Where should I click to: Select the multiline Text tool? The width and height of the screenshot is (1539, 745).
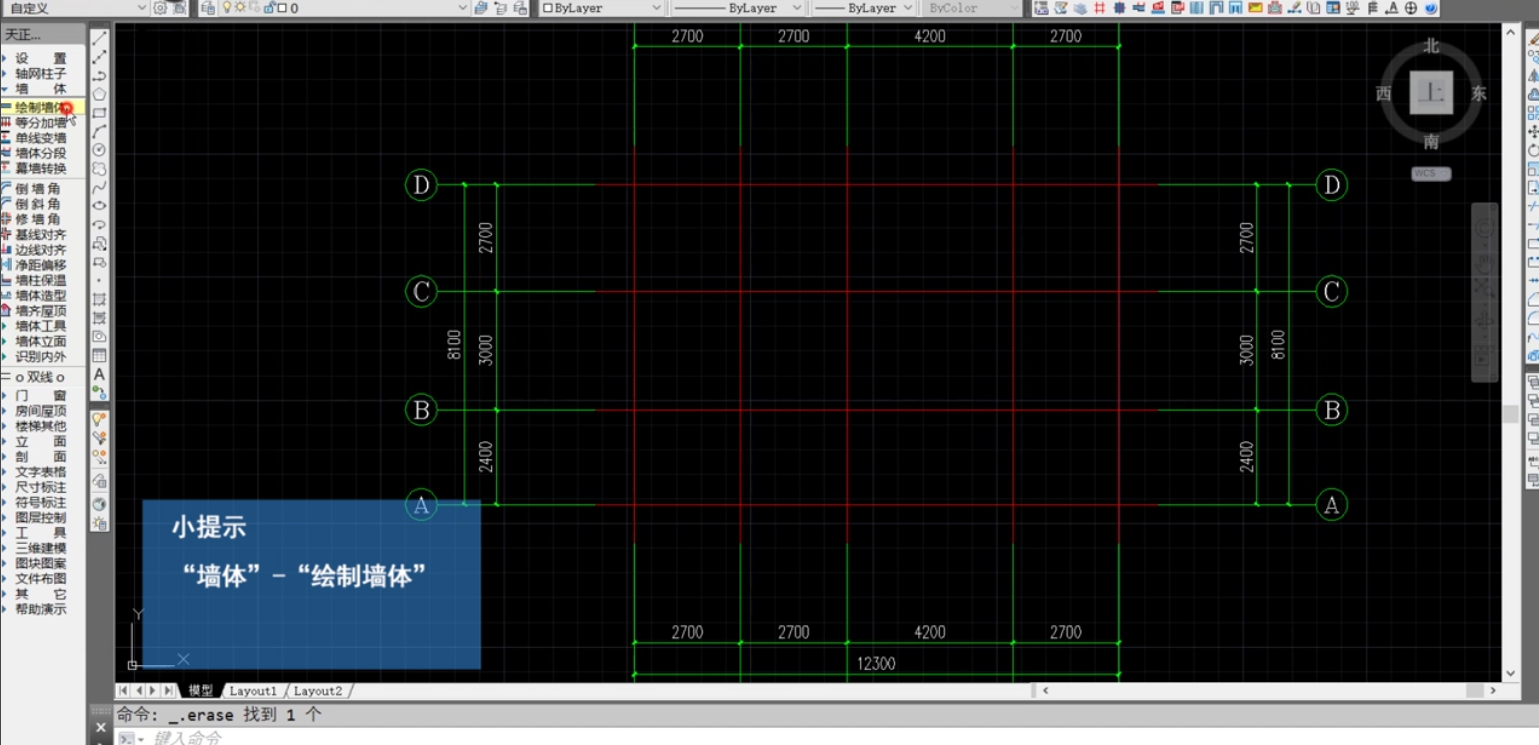point(99,374)
